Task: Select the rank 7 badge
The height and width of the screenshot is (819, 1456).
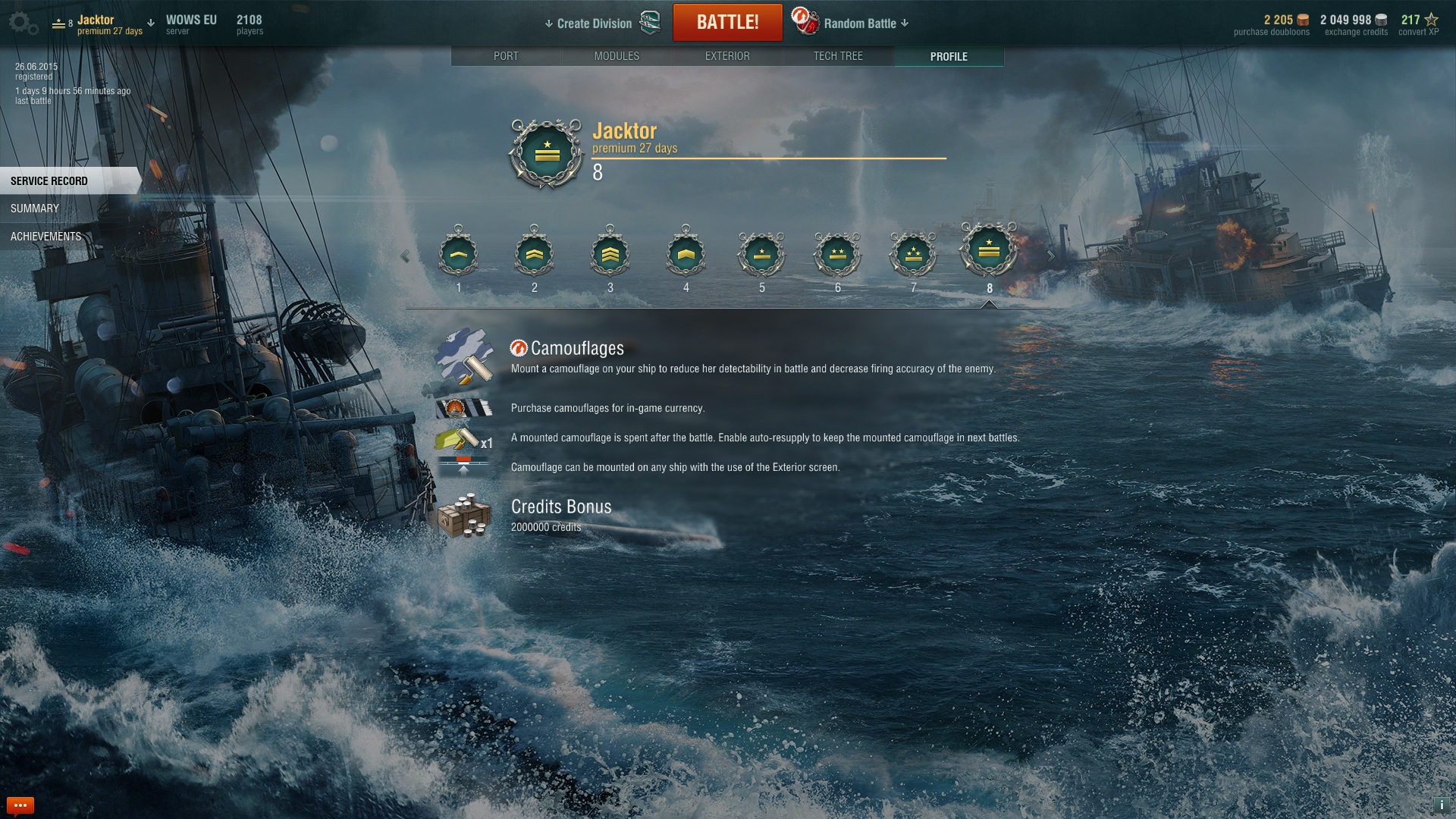Action: tap(913, 254)
